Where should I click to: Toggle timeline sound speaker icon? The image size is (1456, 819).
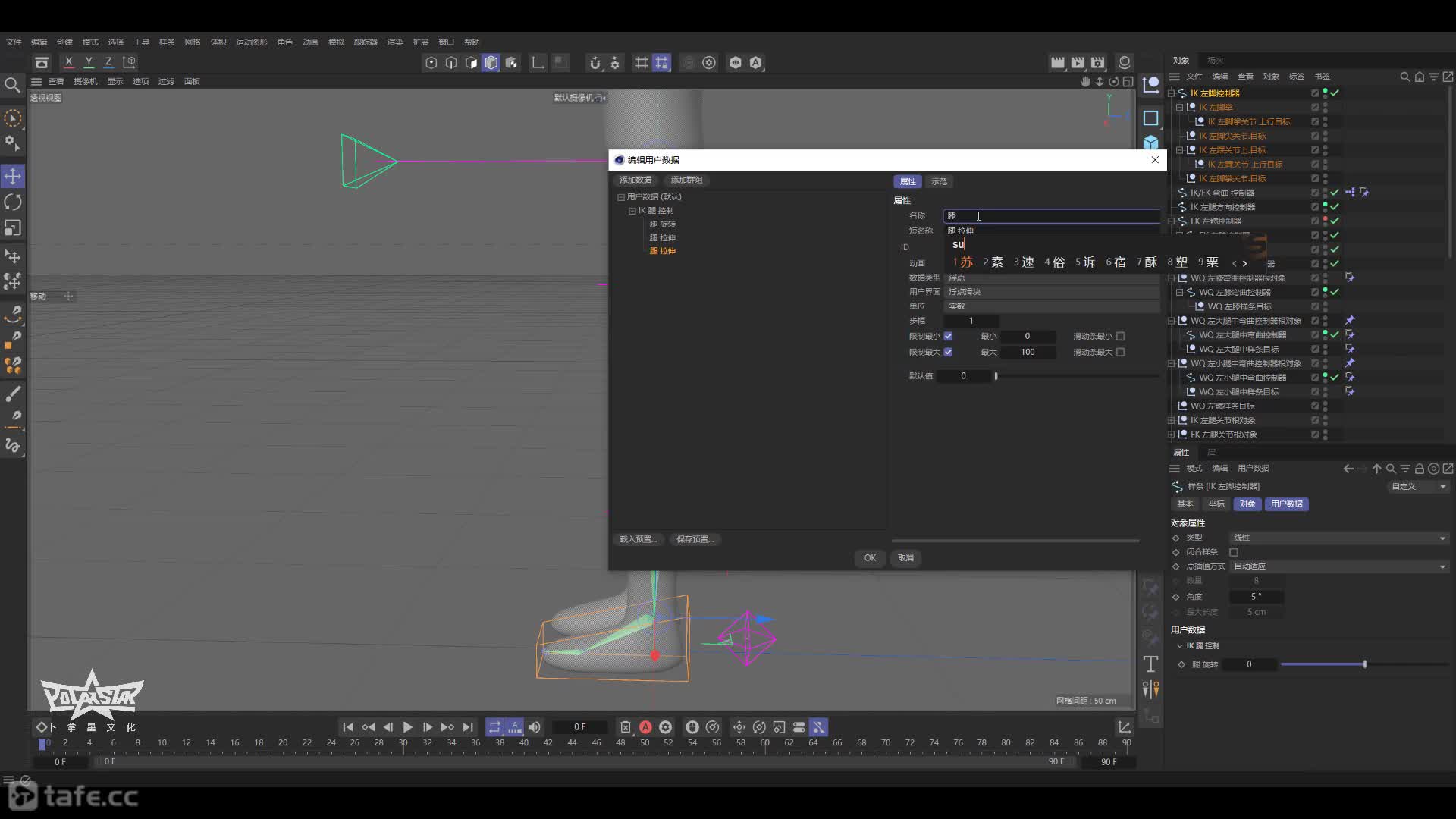535,727
